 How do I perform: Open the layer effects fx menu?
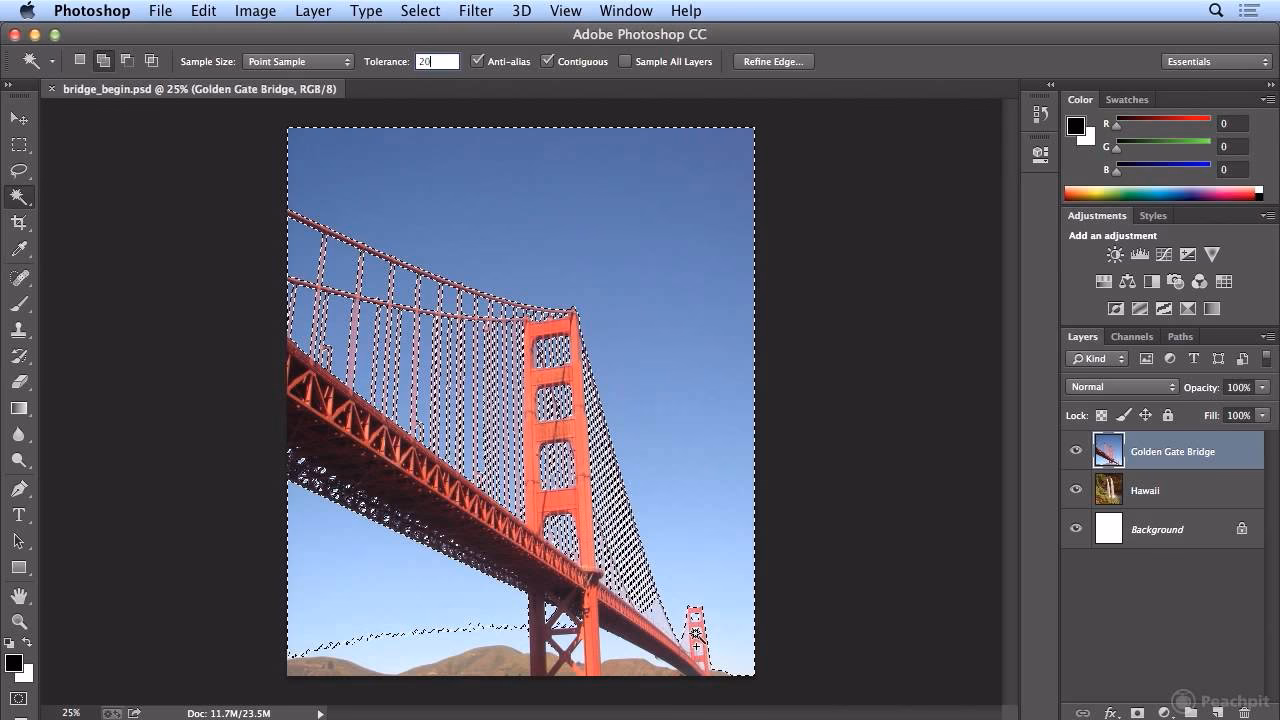[x=1111, y=713]
